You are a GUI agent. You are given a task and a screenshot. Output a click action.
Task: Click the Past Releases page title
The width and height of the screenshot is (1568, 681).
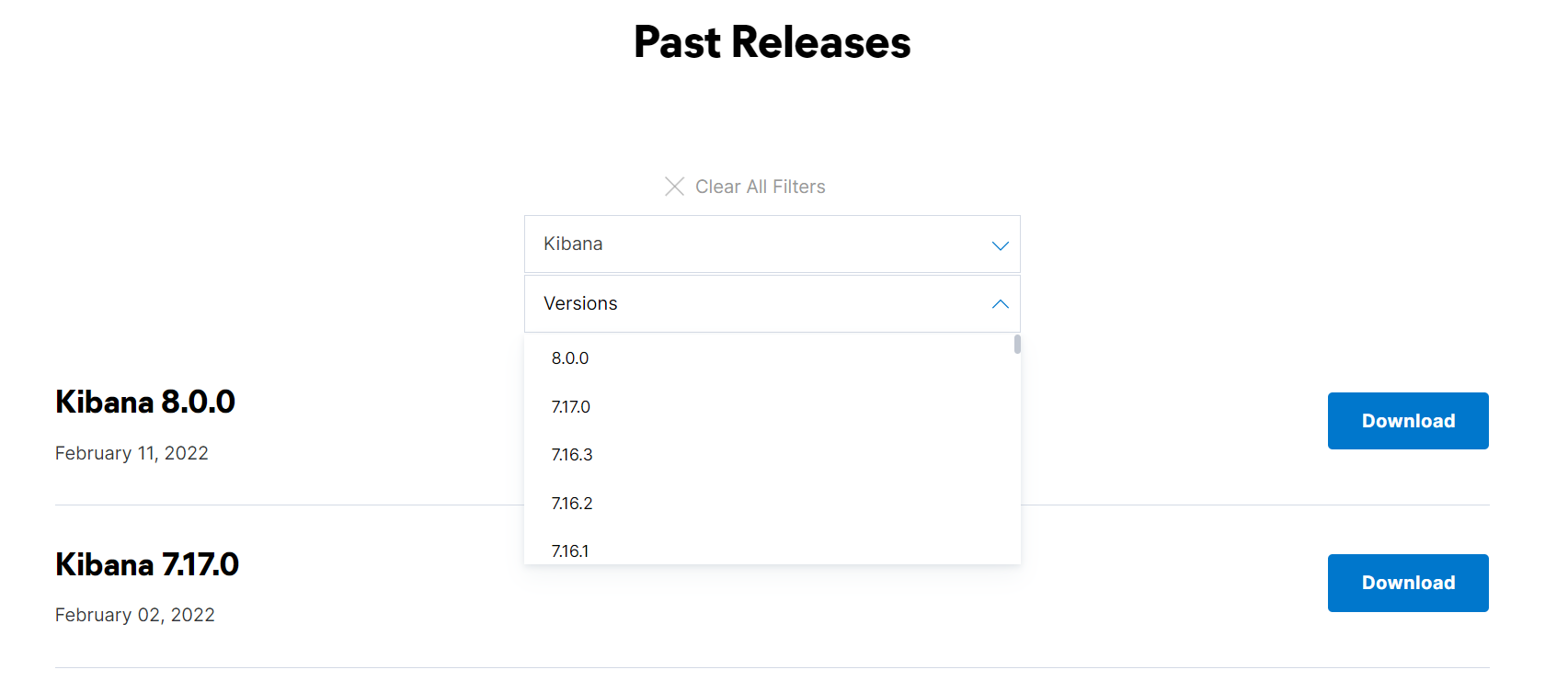(773, 42)
